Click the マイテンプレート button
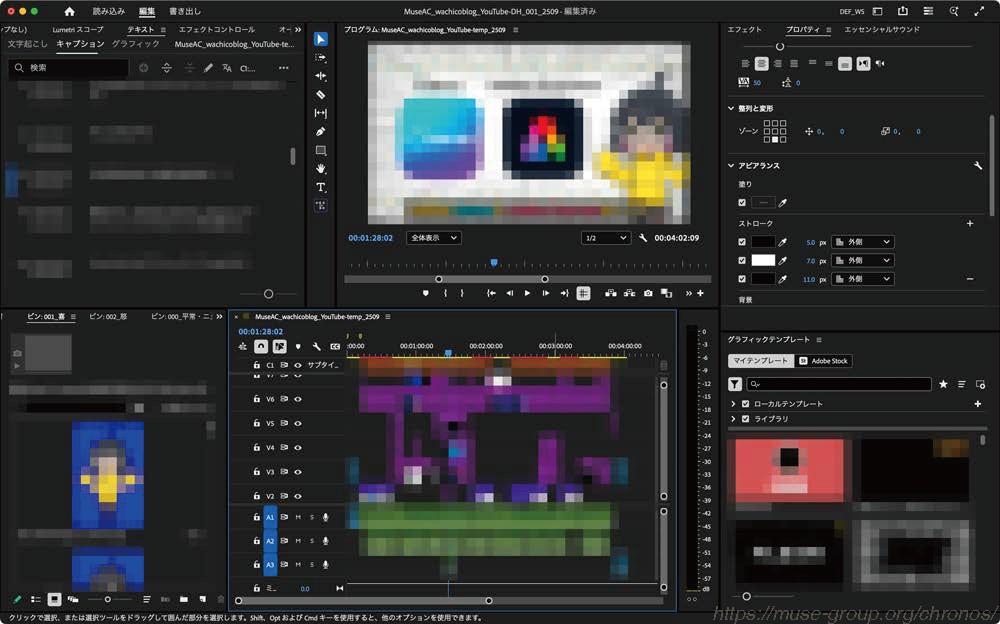 point(760,361)
